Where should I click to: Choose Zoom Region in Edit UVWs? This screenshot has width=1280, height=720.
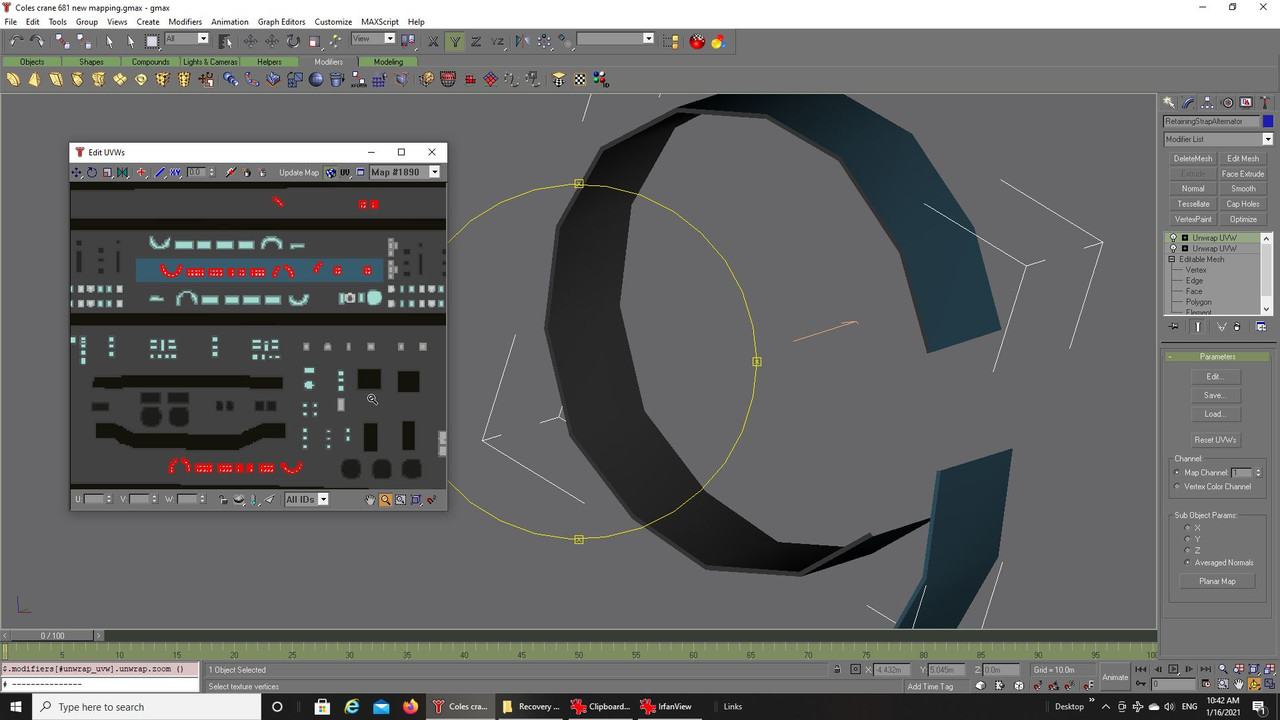400,500
